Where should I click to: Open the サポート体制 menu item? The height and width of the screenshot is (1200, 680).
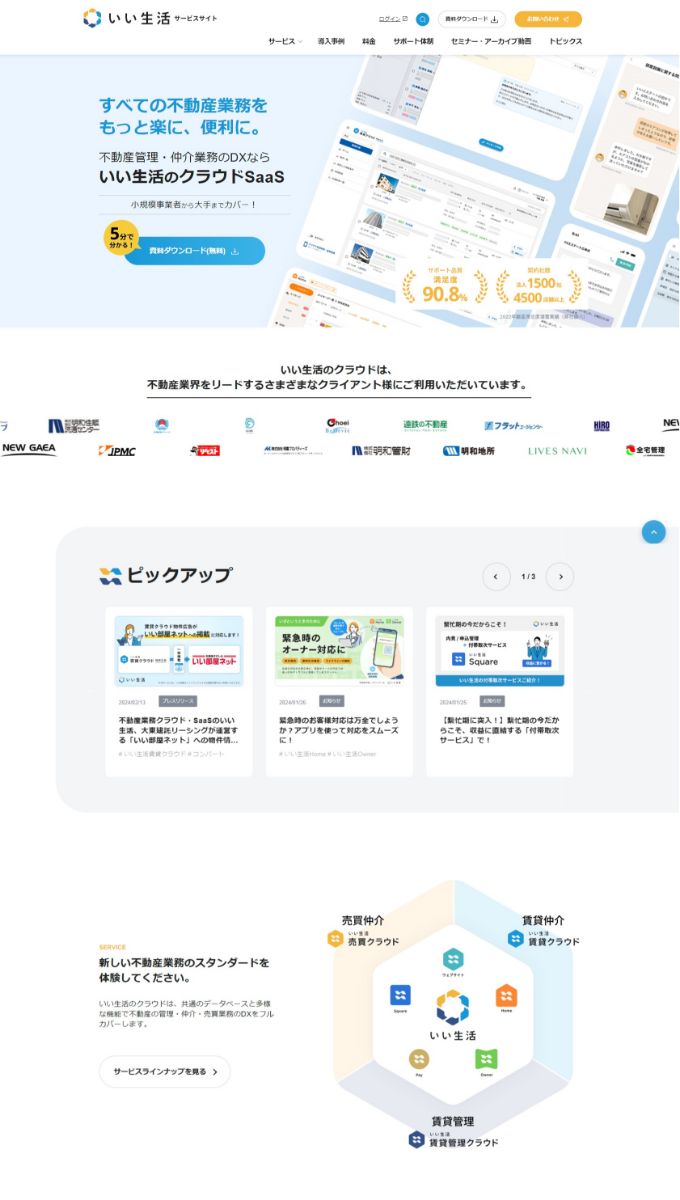pyautogui.click(x=413, y=42)
